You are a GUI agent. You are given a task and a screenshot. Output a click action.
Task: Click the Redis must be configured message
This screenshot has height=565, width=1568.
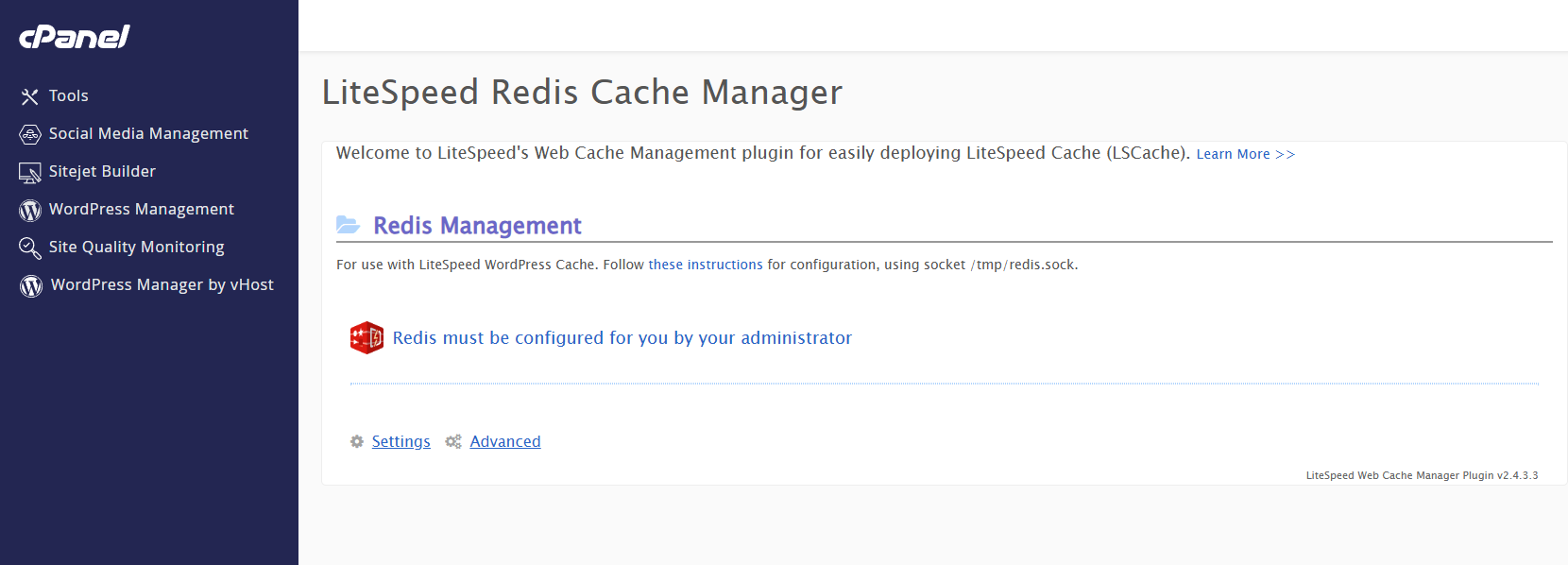click(622, 337)
